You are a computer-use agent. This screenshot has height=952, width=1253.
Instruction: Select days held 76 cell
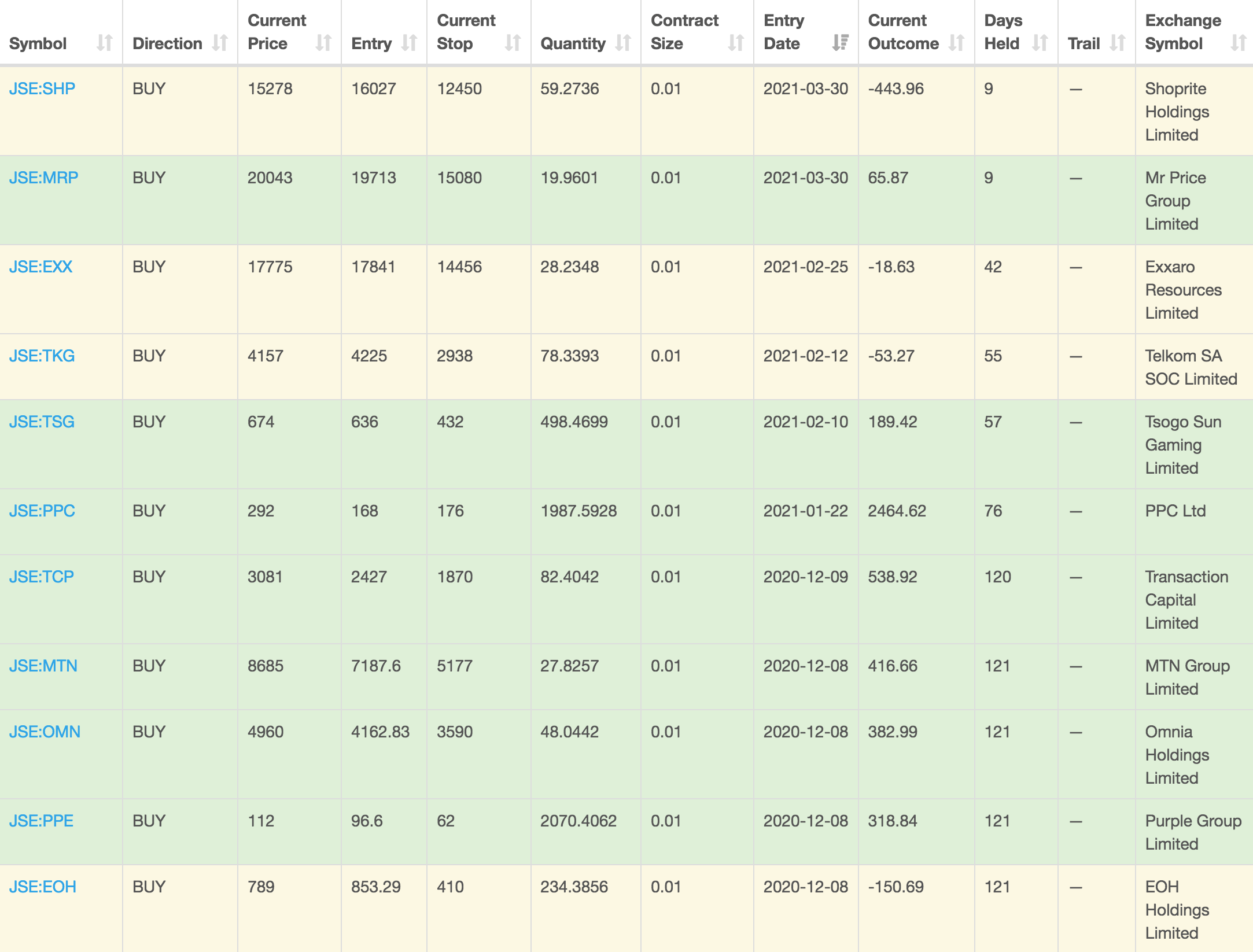1016,522
